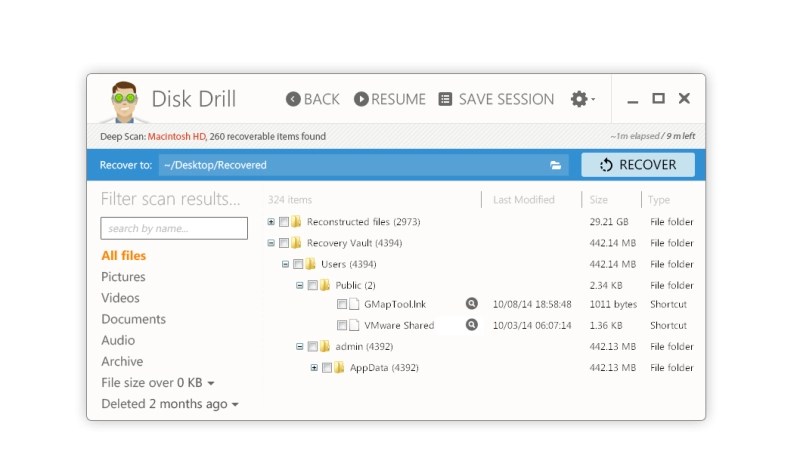Collapse the Users folder
This screenshot has height=467, width=800.
tap(285, 264)
